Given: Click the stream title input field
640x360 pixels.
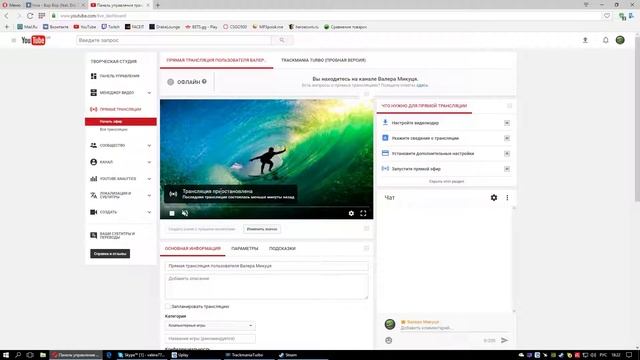Looking at the screenshot, I should click(267, 266).
